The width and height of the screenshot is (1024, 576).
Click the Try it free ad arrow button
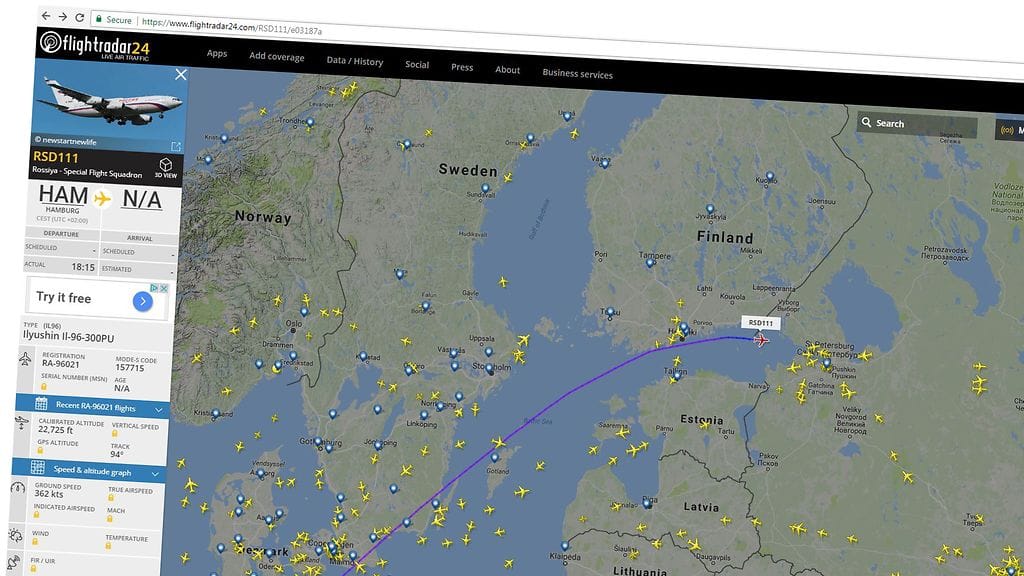click(x=143, y=300)
